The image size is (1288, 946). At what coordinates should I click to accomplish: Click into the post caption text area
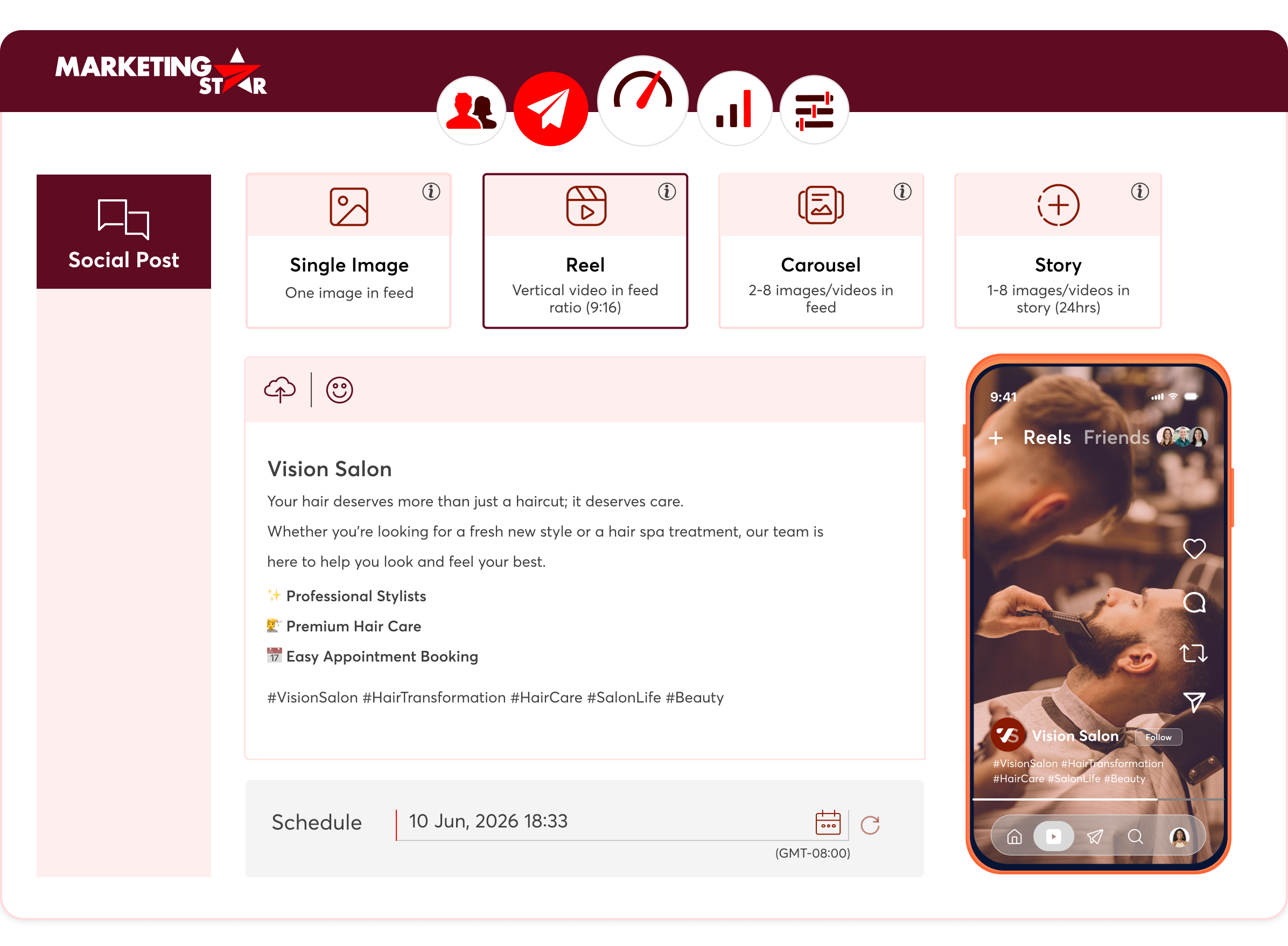[585, 590]
